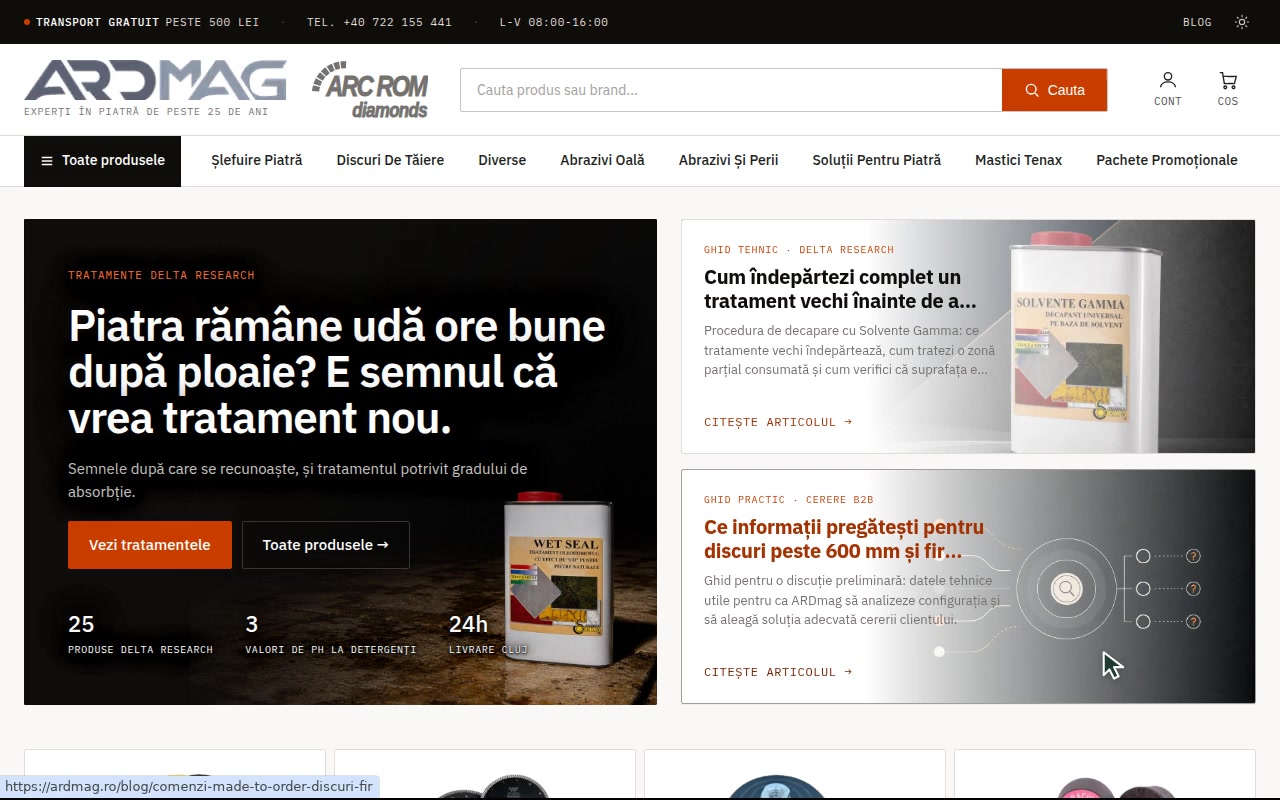Click CITEȘTE ARTICOLUL under discuri peste 600 mm article
This screenshot has height=800, width=1280.
click(778, 672)
